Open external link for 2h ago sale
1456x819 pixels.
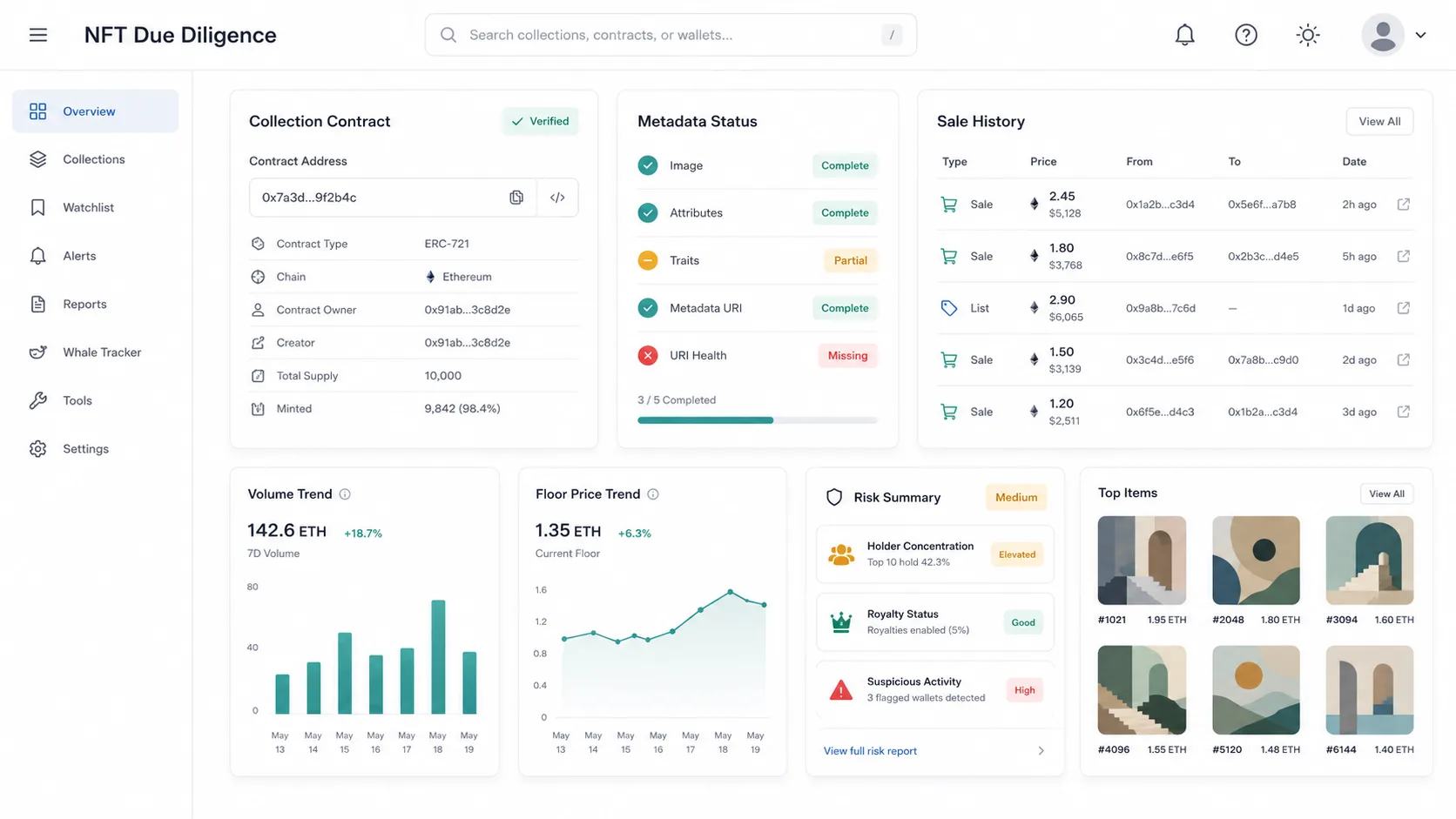[1404, 204]
